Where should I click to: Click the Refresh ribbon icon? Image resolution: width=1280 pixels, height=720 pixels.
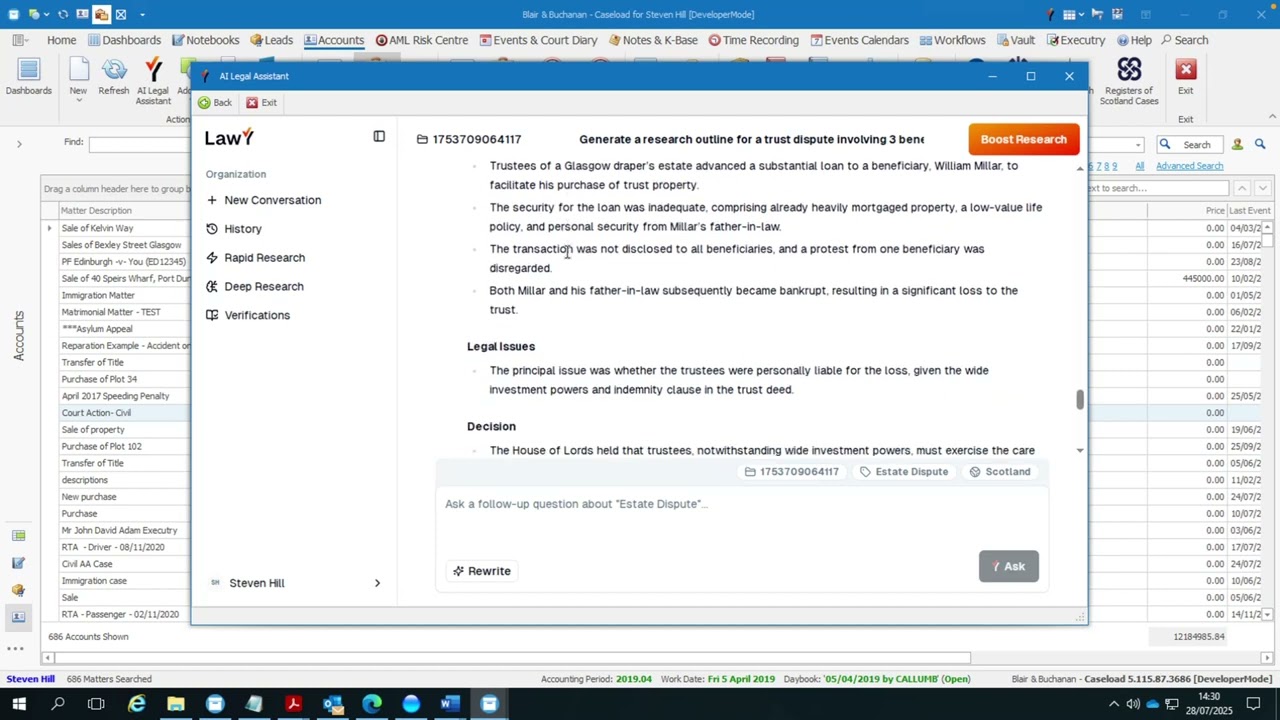[114, 77]
